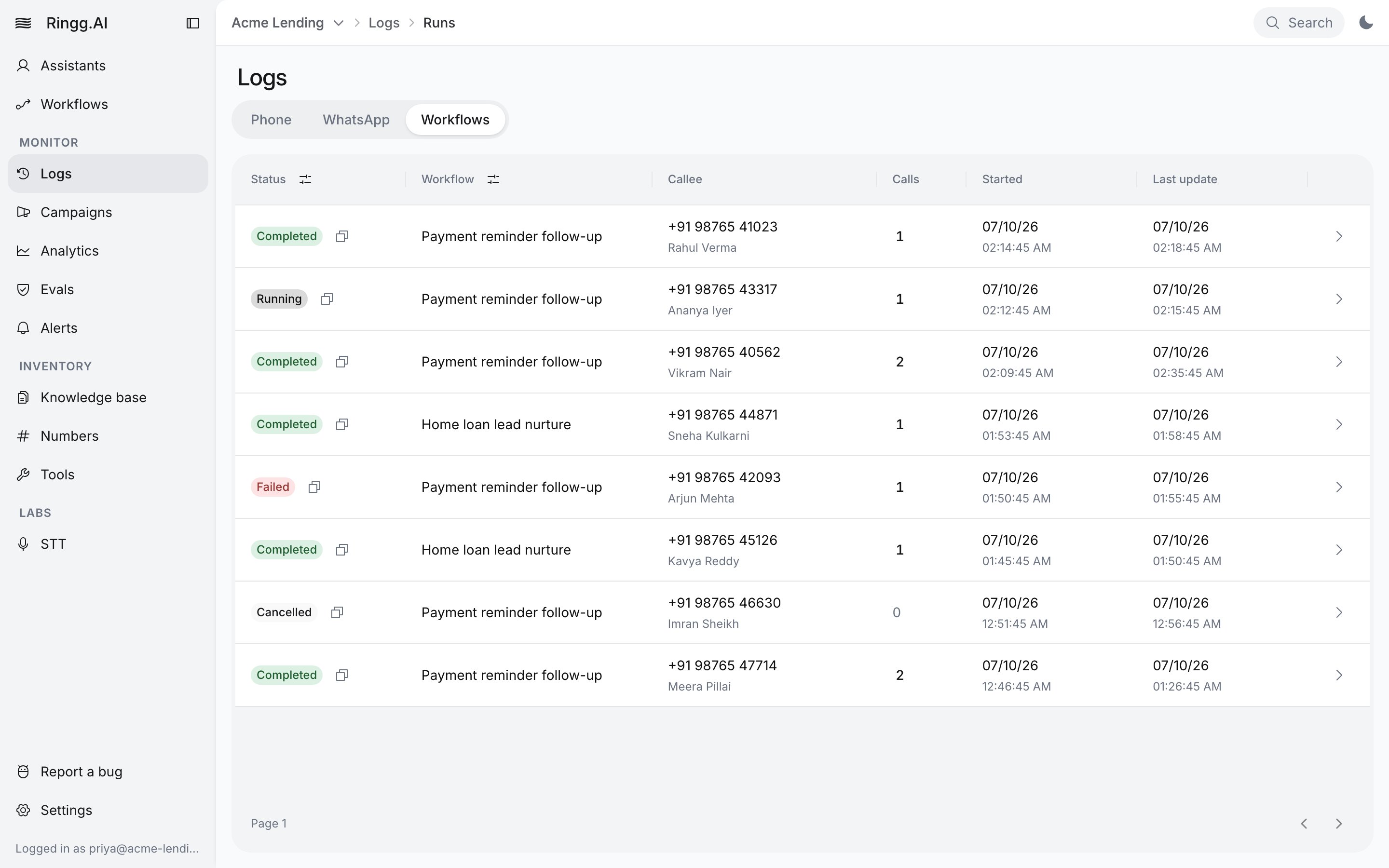Go to the next page arrow
The image size is (1389, 868).
(x=1338, y=823)
